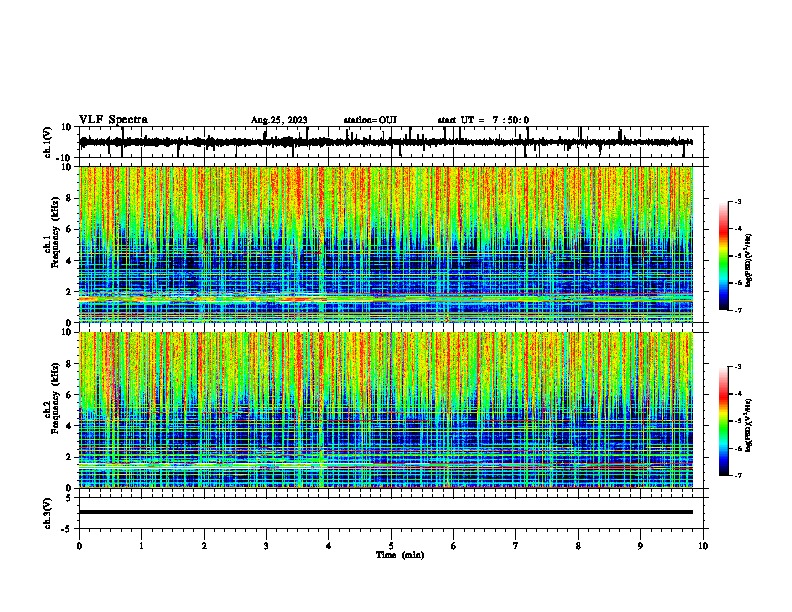The width and height of the screenshot is (792, 612).
Task: Click the "4" kHz tick of ch.2 spectrogram
Action: 69,426
